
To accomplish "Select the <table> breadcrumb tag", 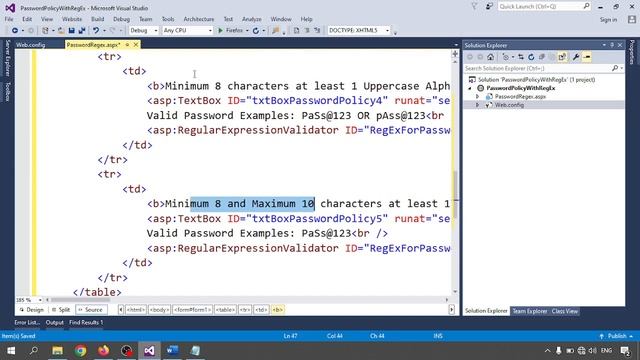I will (x=225, y=310).
